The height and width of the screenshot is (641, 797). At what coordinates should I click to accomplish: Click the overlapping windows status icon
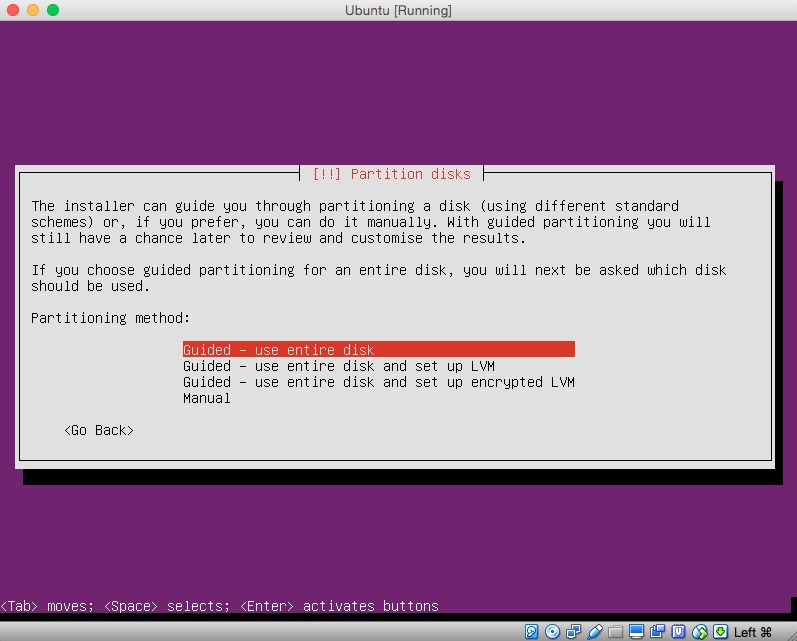[657, 632]
